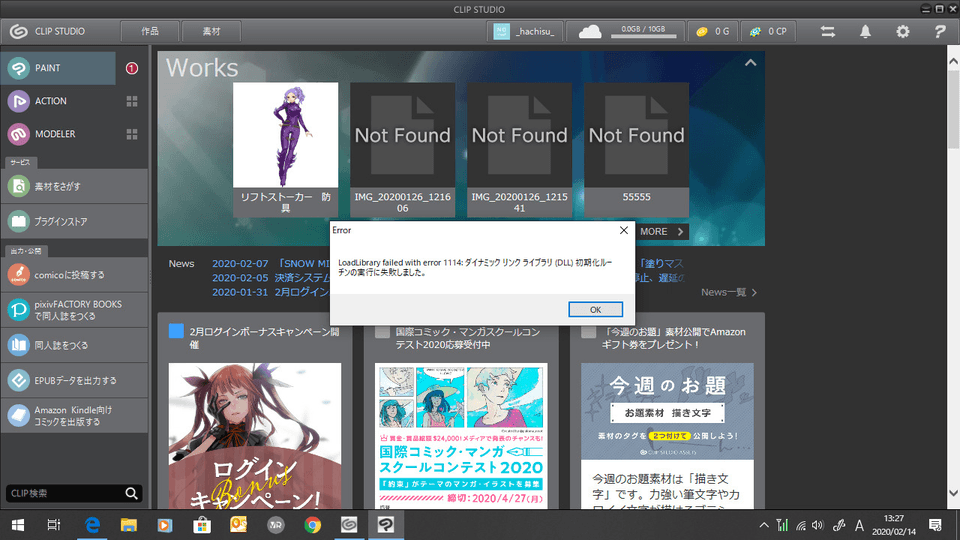Open the cloud storage icon
This screenshot has width=960, height=540.
coord(590,31)
